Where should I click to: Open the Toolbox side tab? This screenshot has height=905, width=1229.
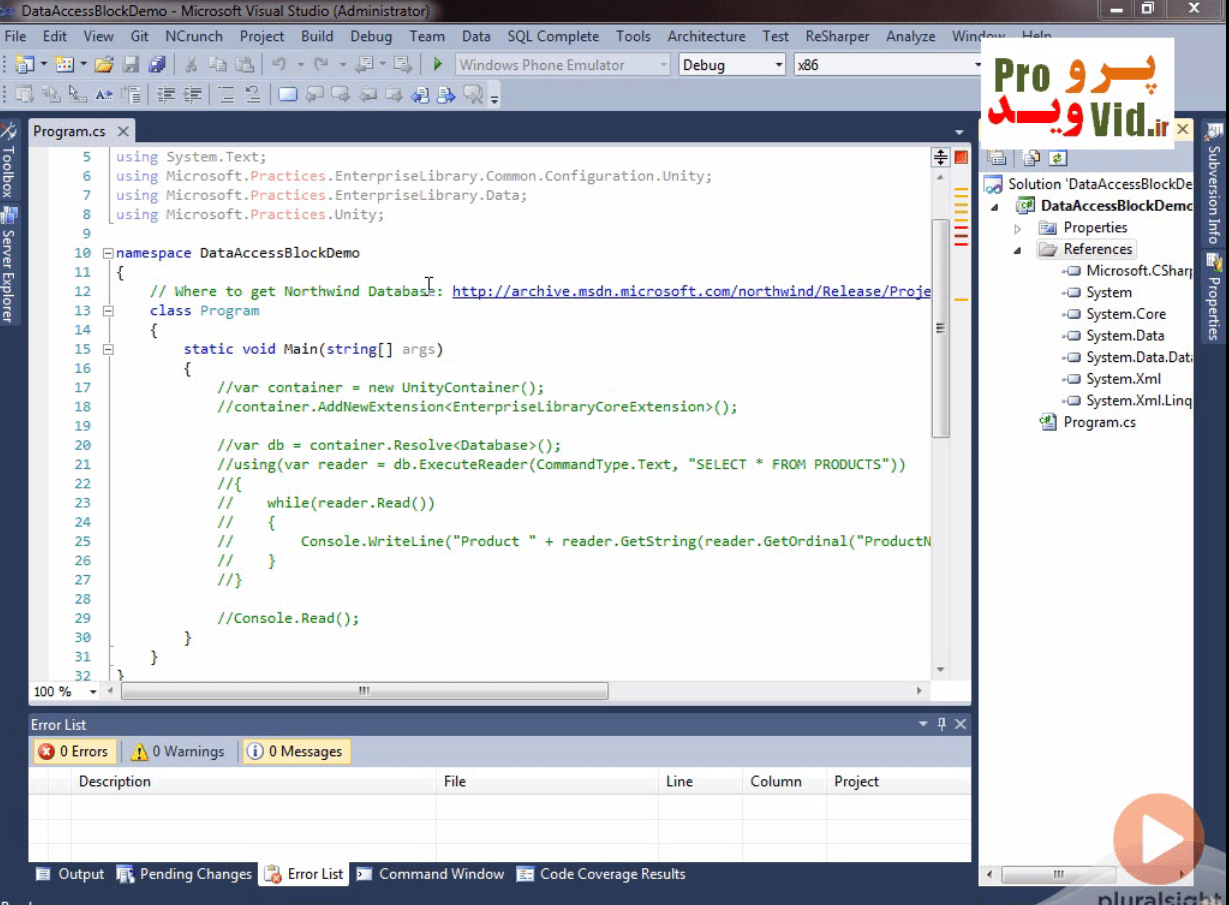pos(9,160)
